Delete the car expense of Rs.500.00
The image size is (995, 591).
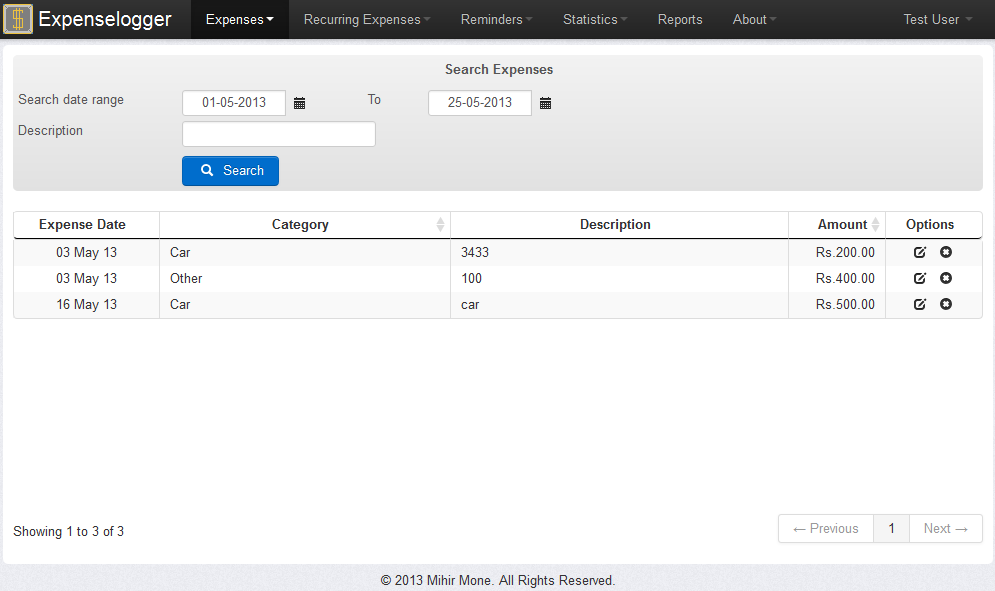point(945,304)
